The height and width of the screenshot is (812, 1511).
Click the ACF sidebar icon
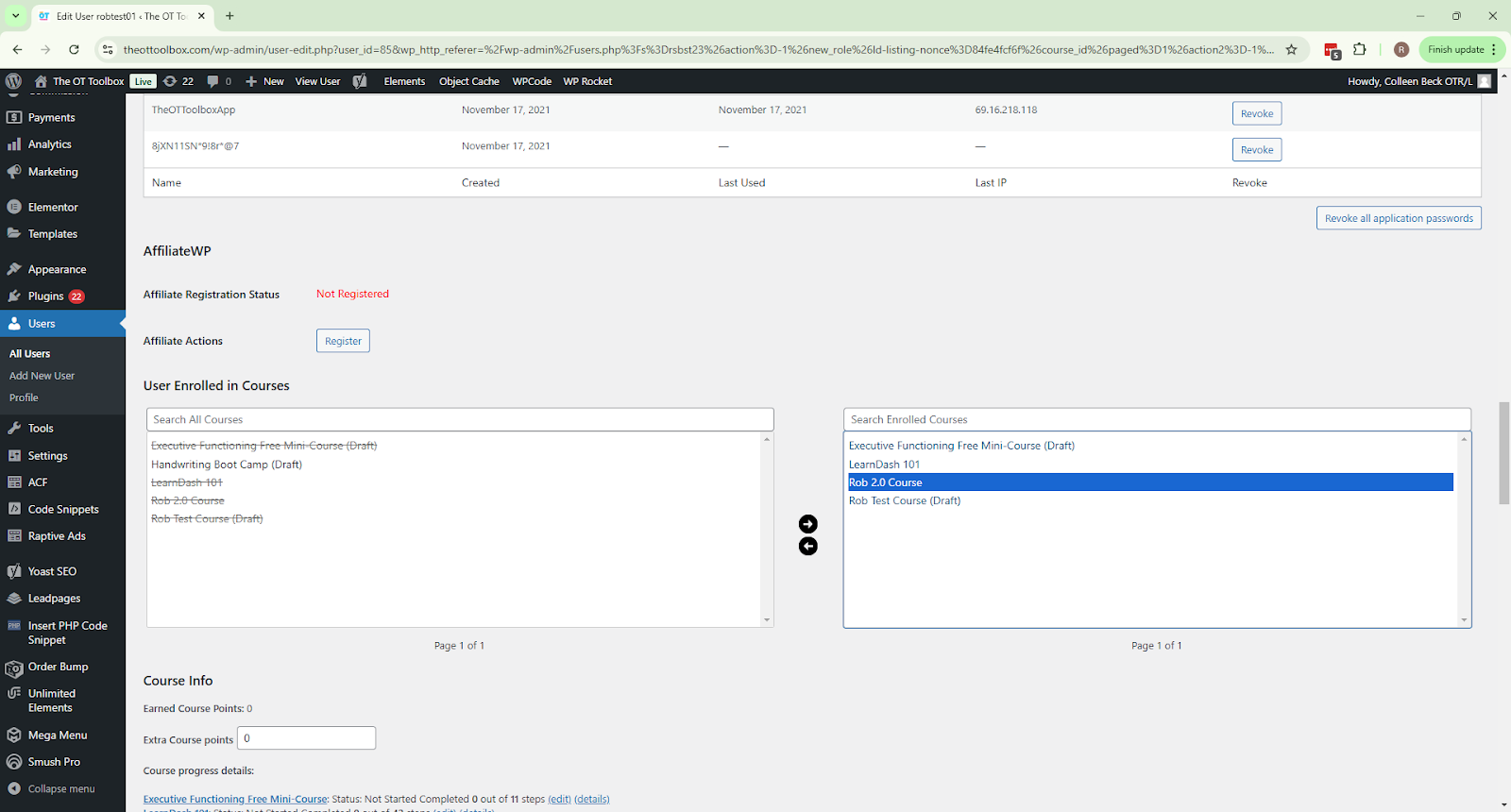tap(14, 482)
